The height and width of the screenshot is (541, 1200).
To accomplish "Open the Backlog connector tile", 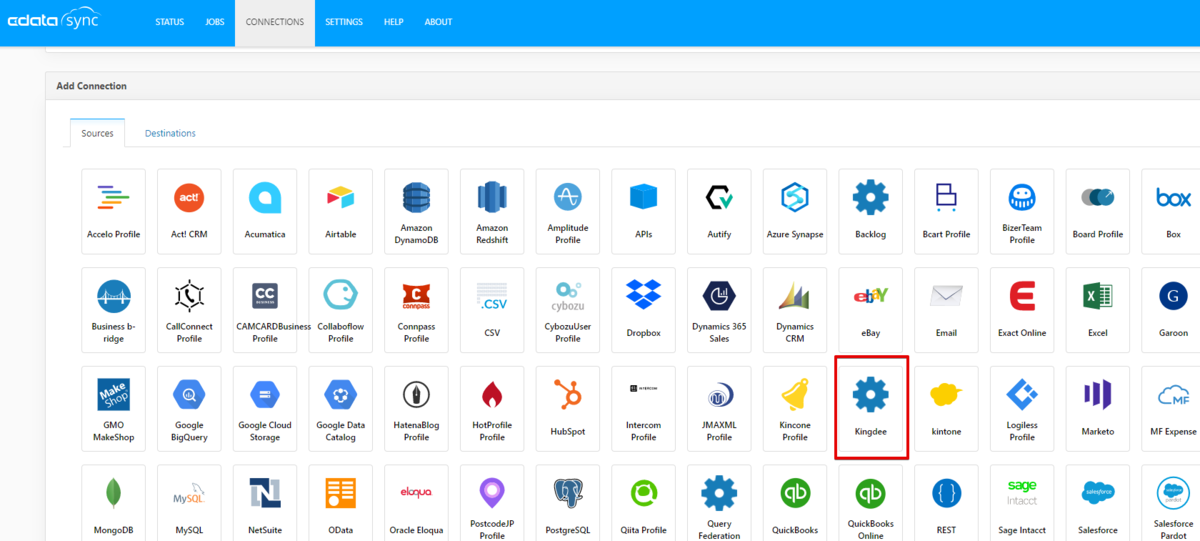I will [x=870, y=211].
